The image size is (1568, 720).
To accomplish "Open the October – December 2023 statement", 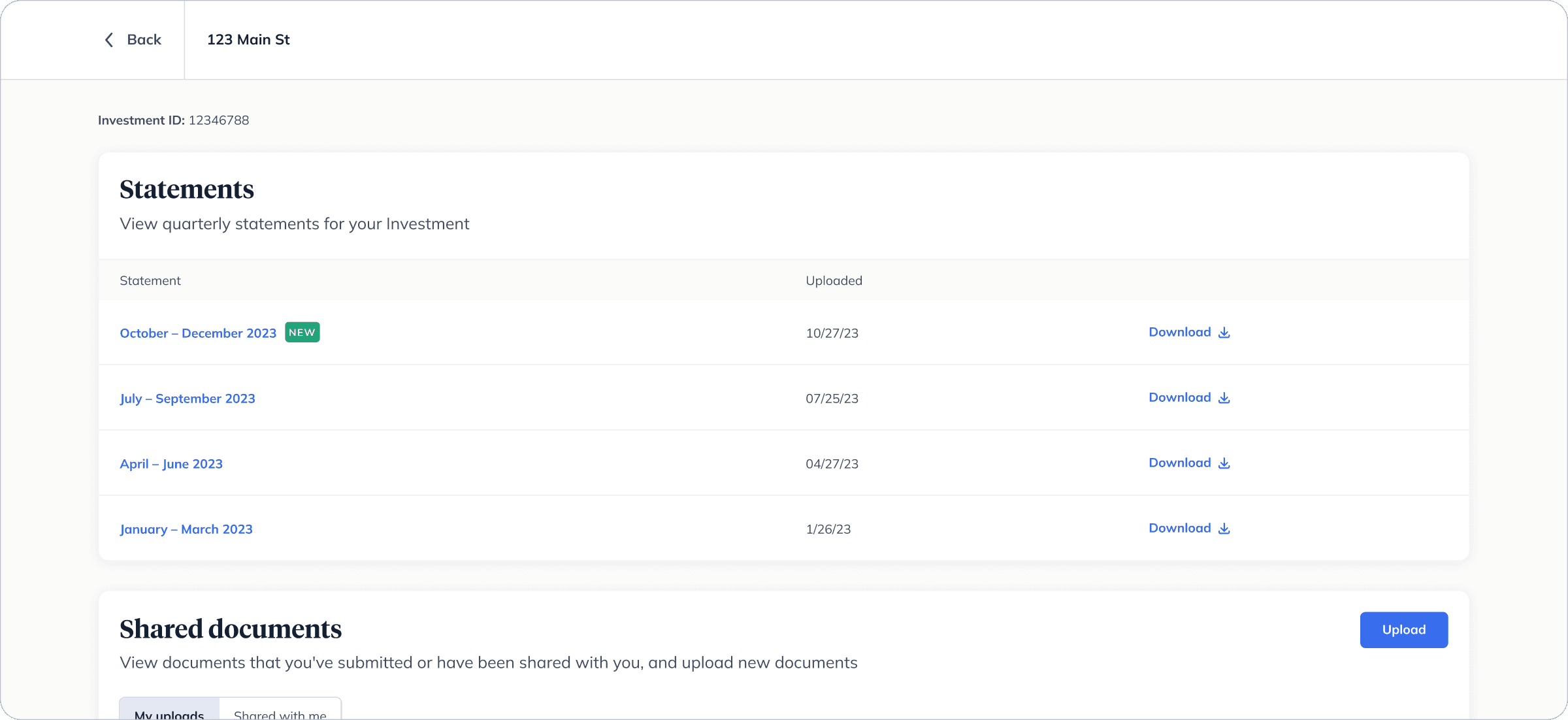I will point(198,333).
